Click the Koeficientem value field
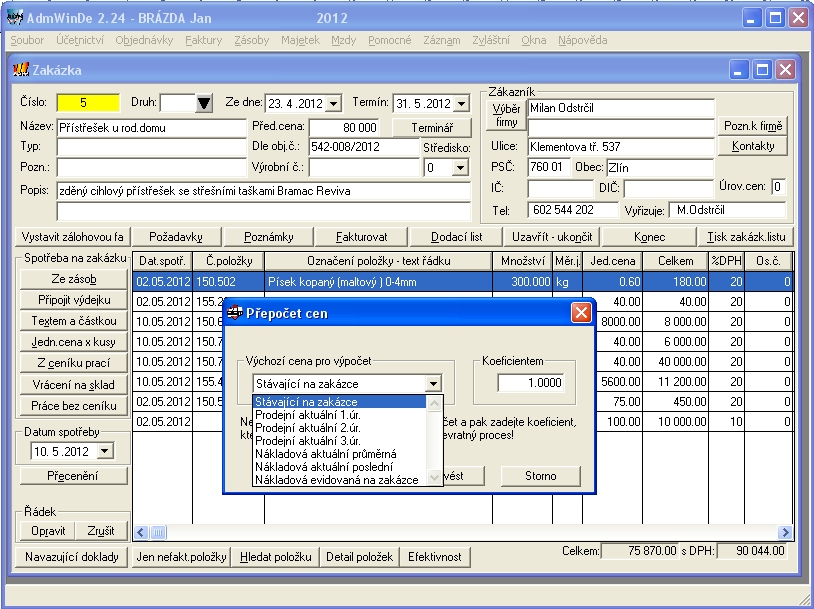The width and height of the screenshot is (814, 609). [x=531, y=383]
